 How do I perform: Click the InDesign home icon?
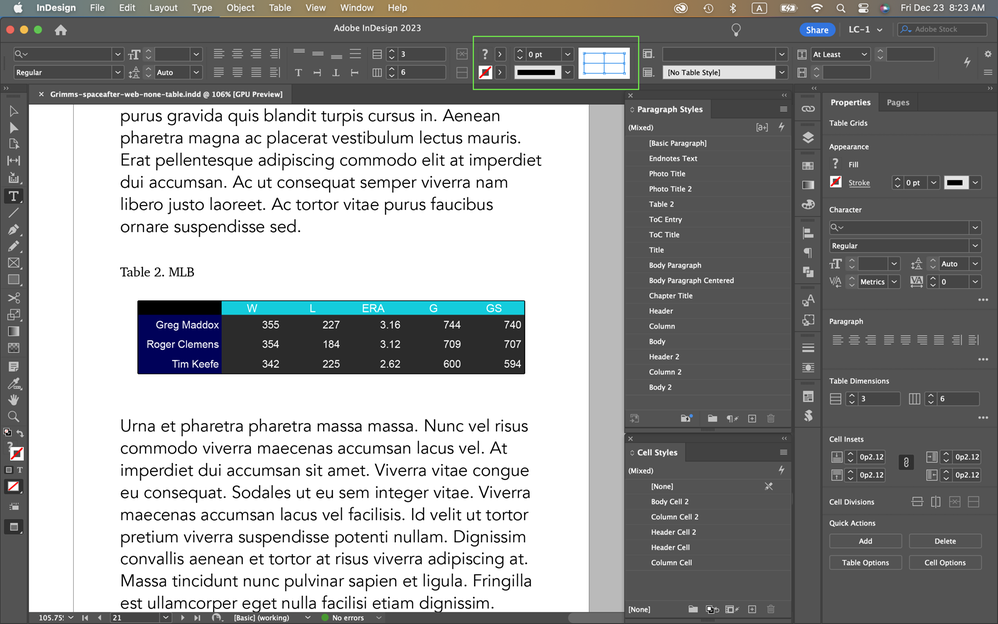coord(60,30)
